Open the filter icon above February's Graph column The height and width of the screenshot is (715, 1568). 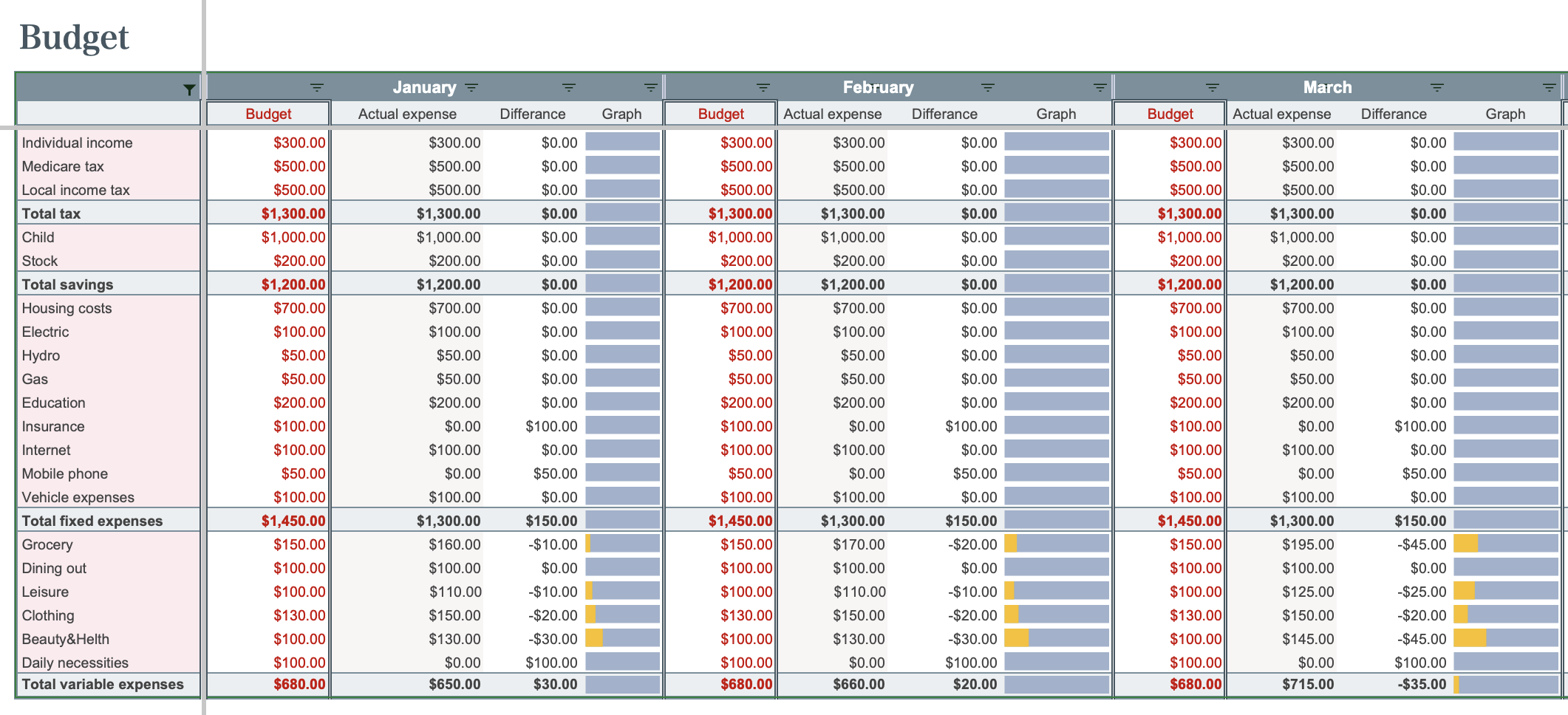pyautogui.click(x=1100, y=86)
